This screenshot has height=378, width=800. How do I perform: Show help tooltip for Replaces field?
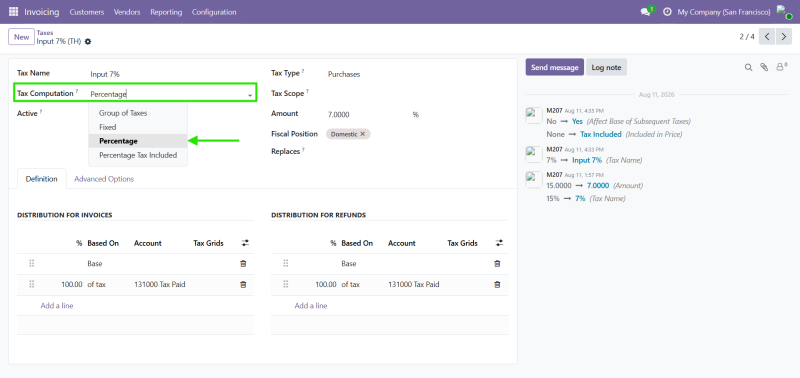coord(303,149)
